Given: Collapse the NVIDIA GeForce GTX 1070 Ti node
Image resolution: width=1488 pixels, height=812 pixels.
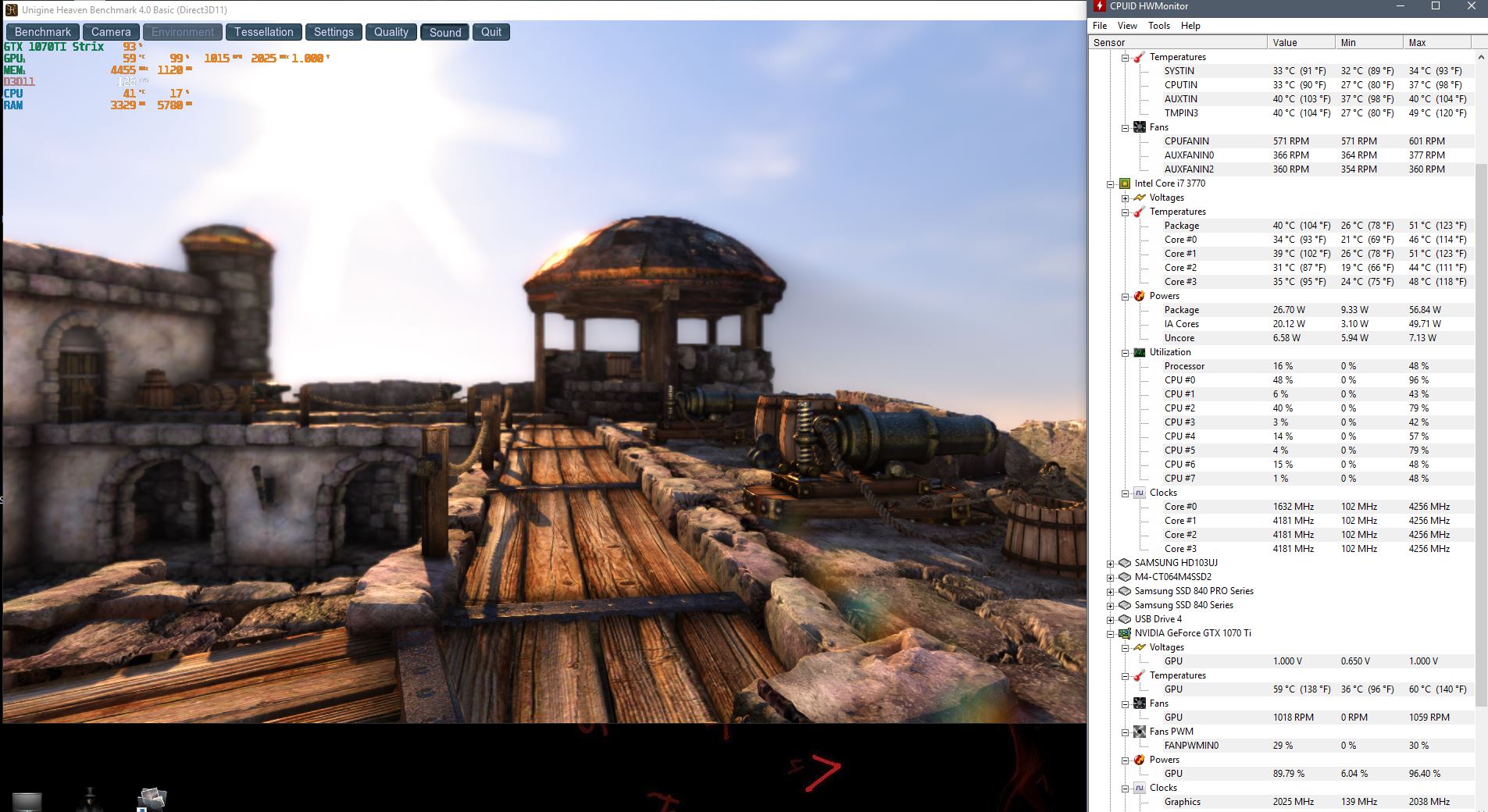Looking at the screenshot, I should (1110, 634).
